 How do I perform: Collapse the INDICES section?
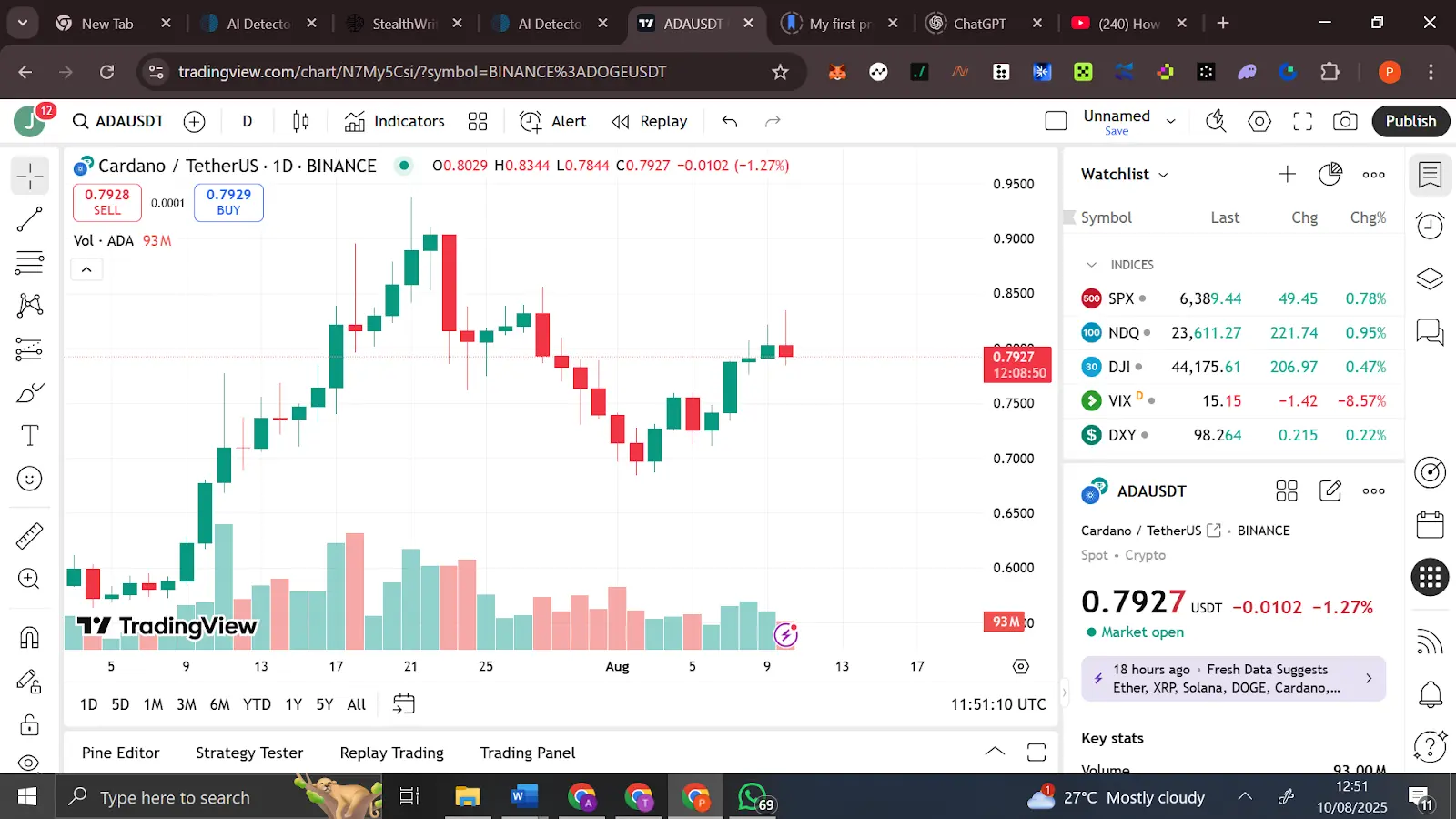(1092, 265)
